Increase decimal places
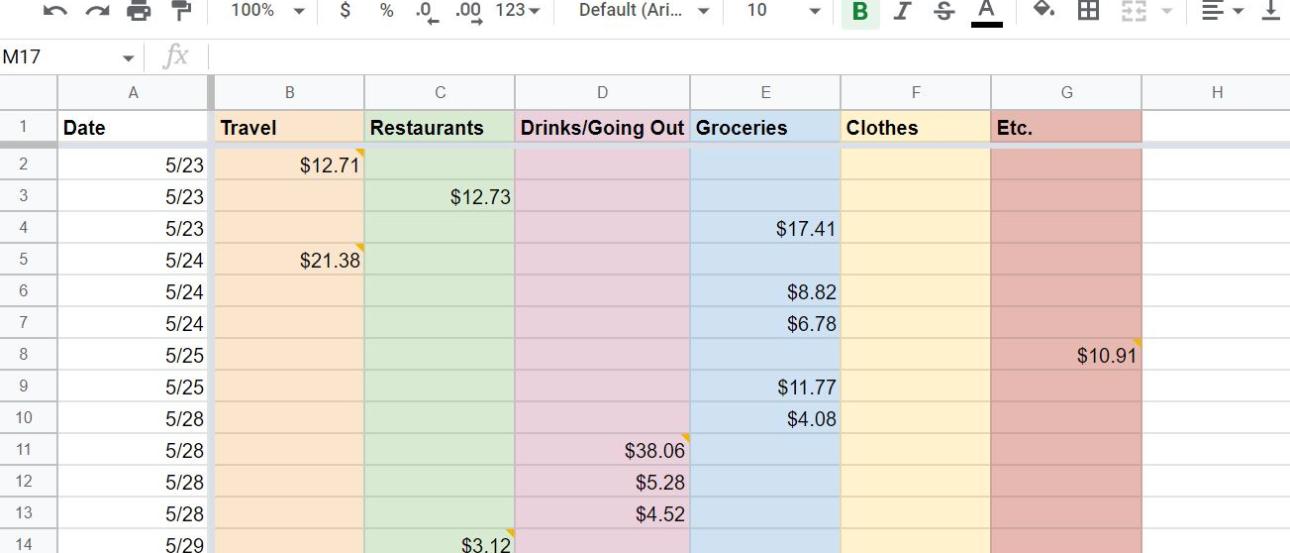The image size is (1290, 553). [467, 10]
